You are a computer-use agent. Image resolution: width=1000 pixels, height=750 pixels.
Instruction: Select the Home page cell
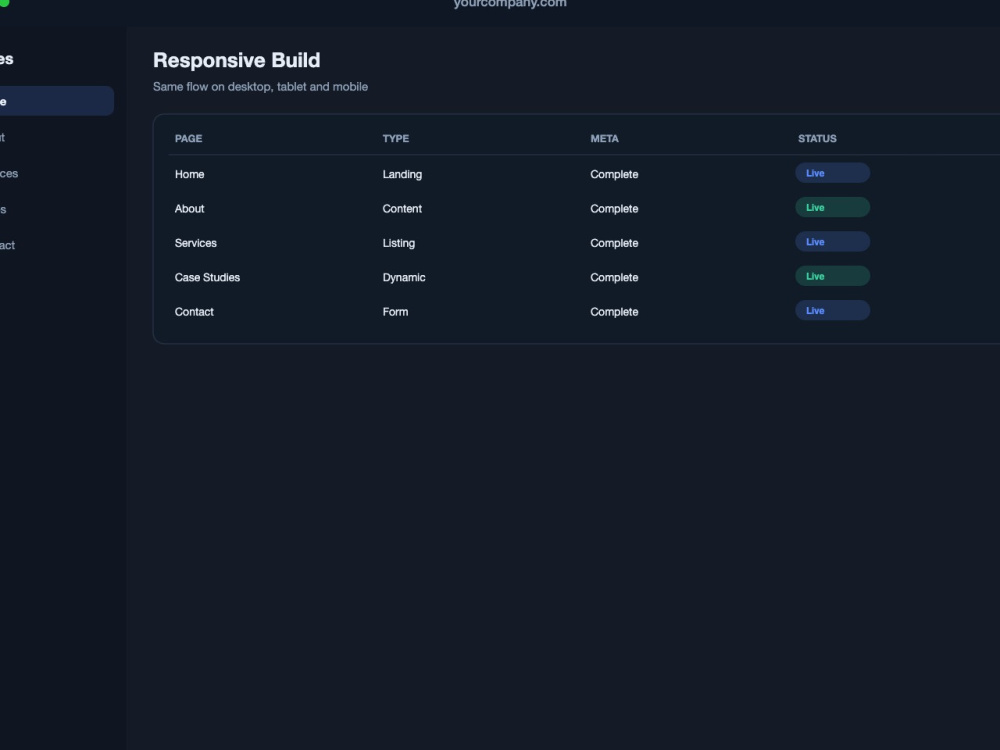[x=189, y=174]
